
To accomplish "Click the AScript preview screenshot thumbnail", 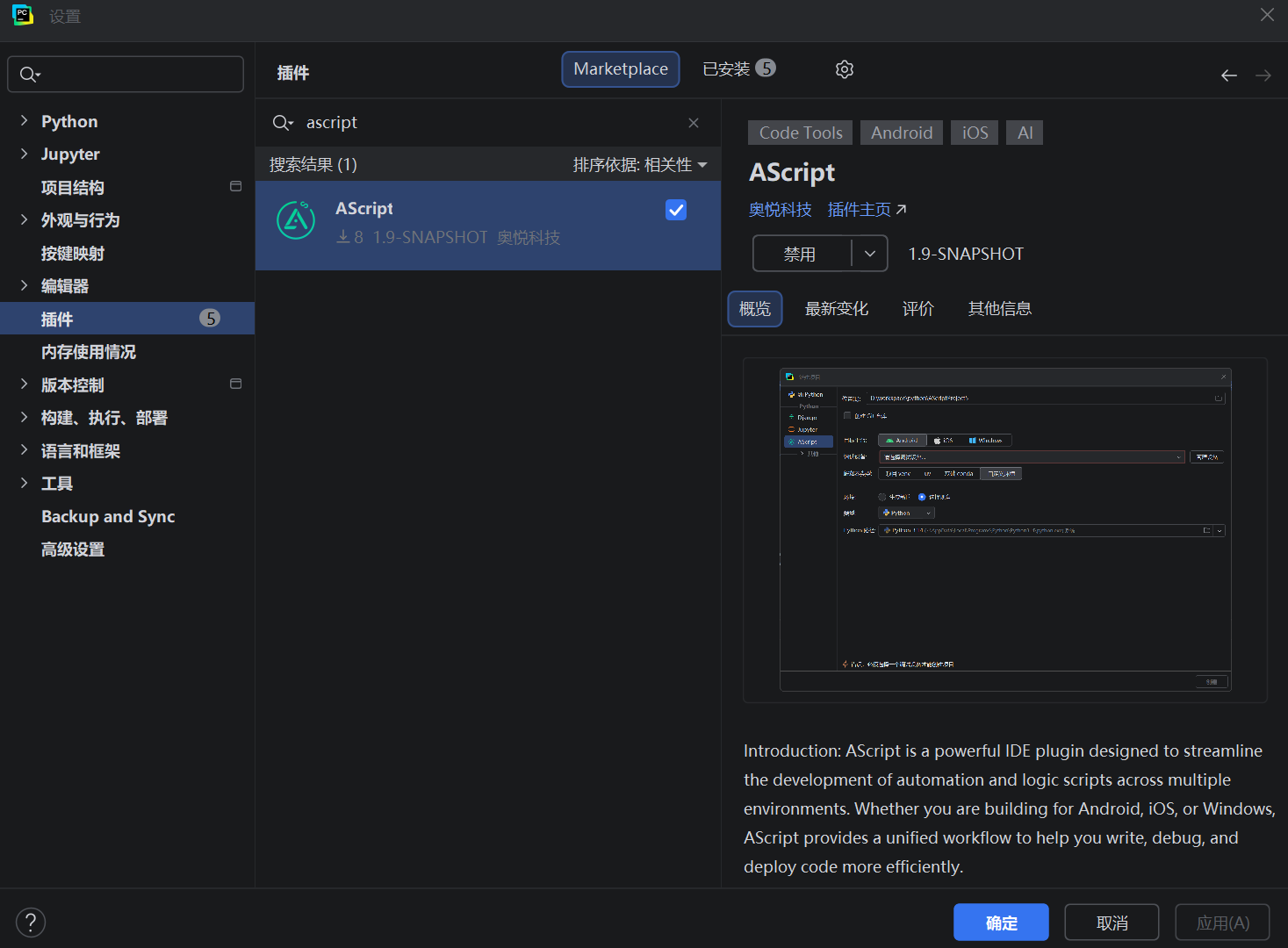I will [x=1004, y=529].
